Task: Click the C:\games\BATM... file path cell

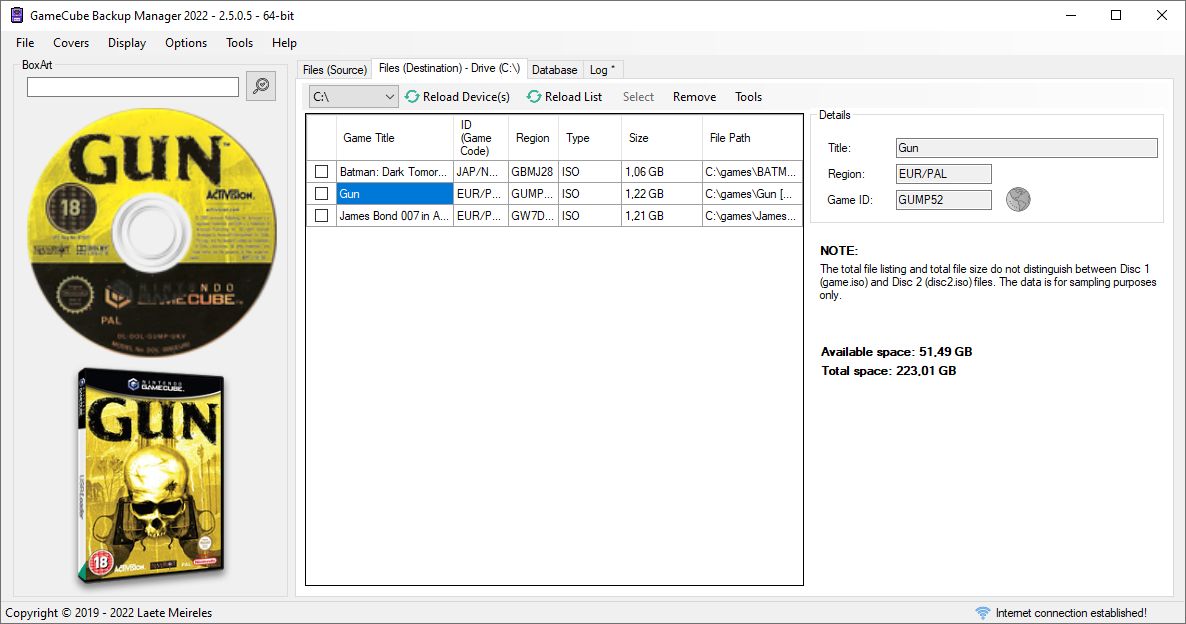Action: [752, 172]
